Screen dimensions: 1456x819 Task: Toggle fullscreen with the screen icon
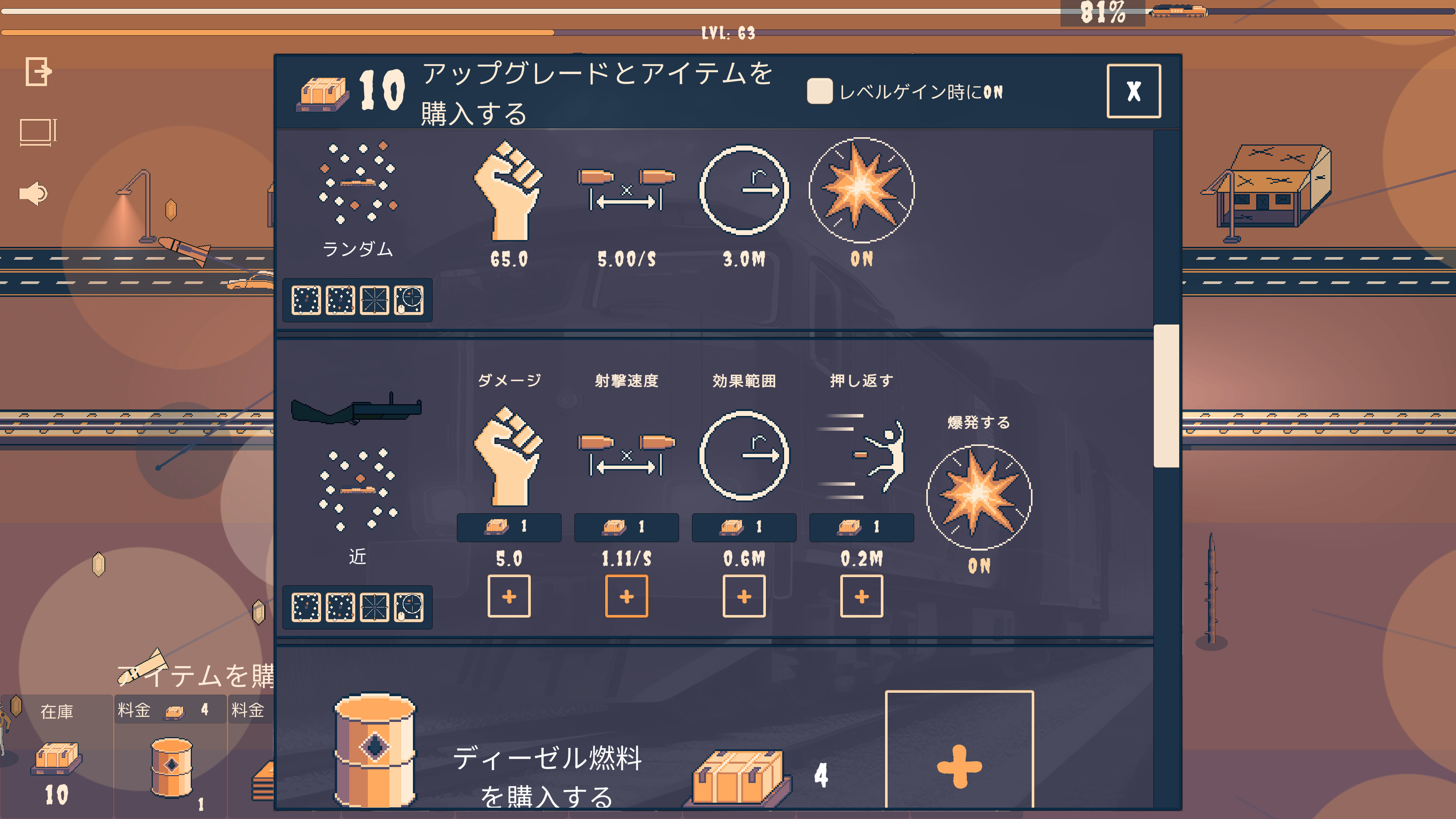click(38, 132)
